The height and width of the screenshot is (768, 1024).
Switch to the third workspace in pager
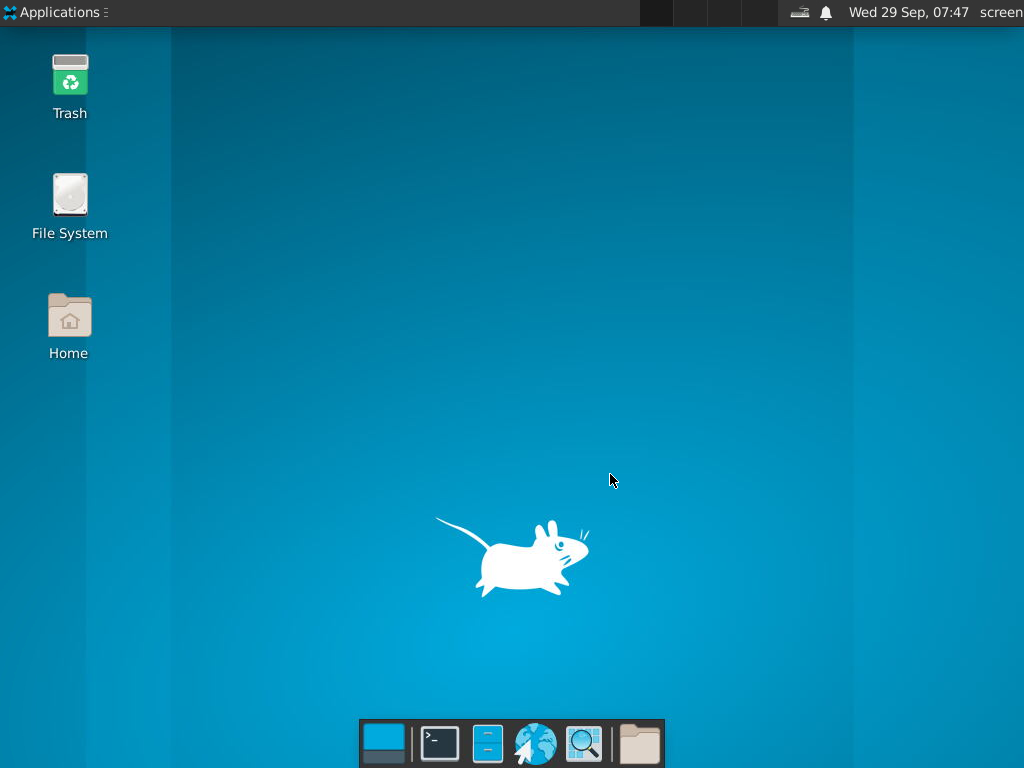coord(724,13)
